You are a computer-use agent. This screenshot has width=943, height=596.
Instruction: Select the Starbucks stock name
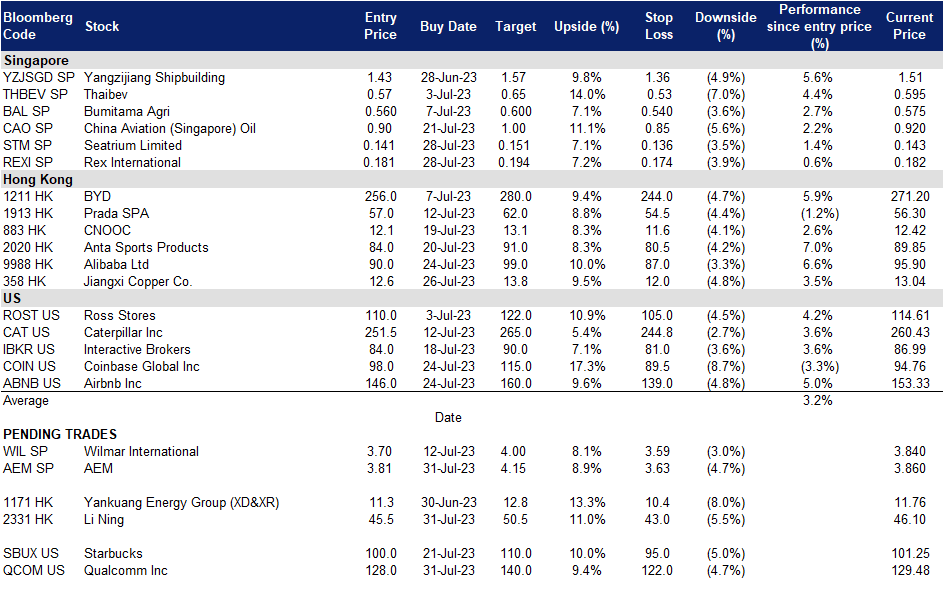pos(114,553)
